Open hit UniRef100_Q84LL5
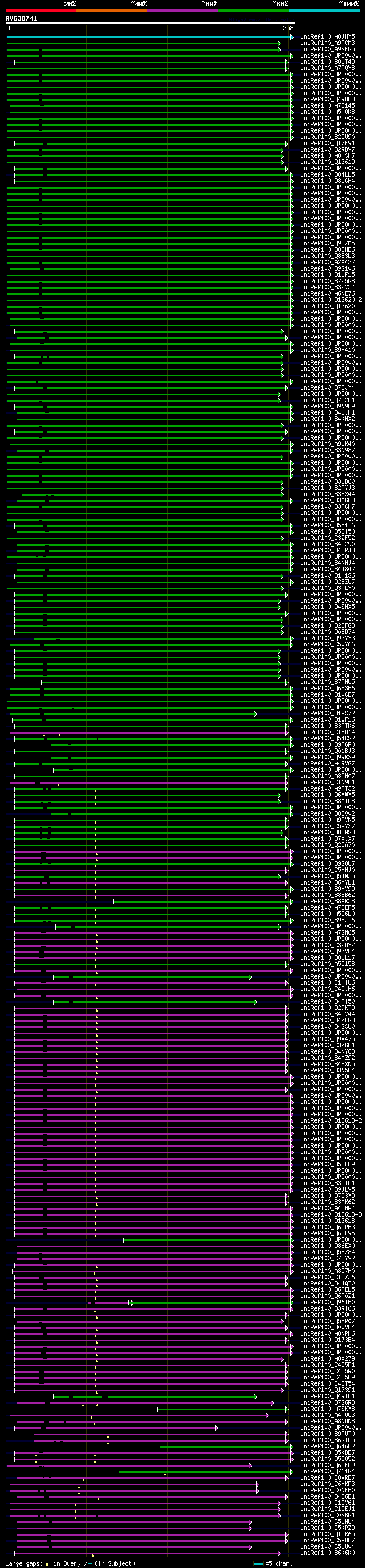This screenshot has width=365, height=1568. pyautogui.click(x=327, y=175)
